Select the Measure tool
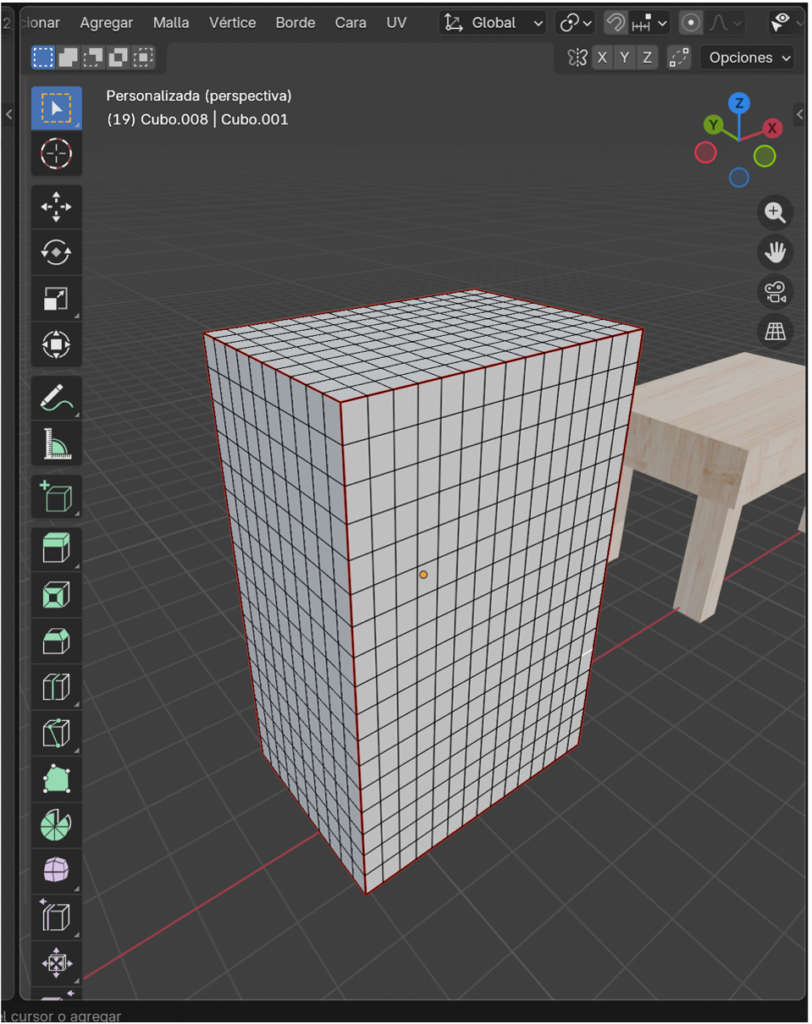 (56, 443)
